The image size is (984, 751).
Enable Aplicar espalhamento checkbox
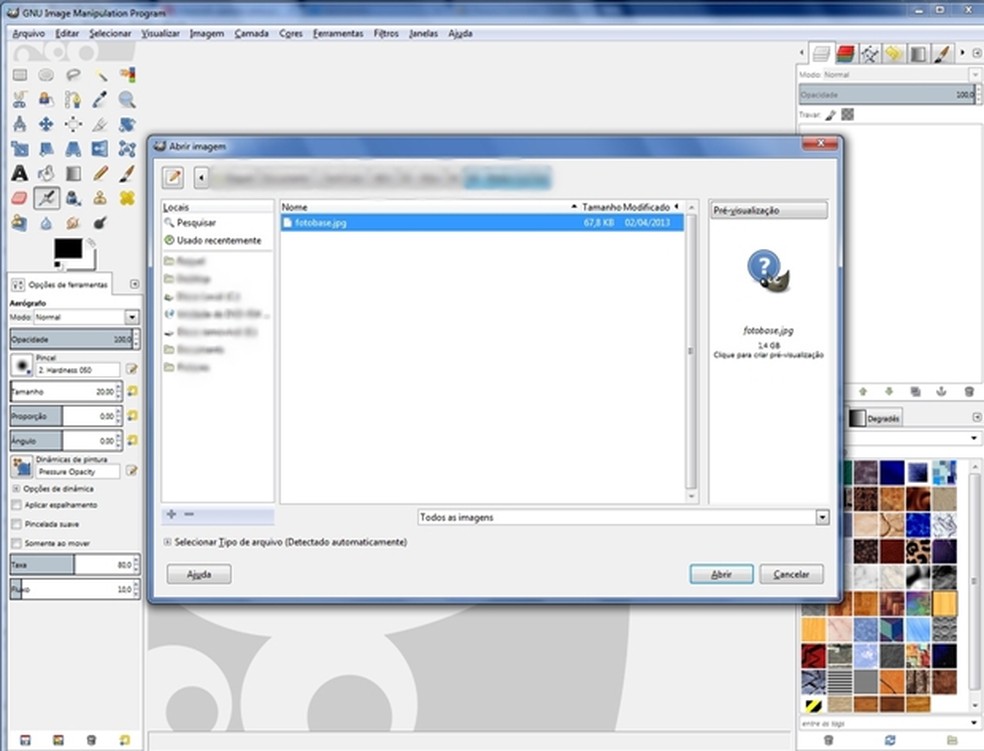click(x=17, y=505)
